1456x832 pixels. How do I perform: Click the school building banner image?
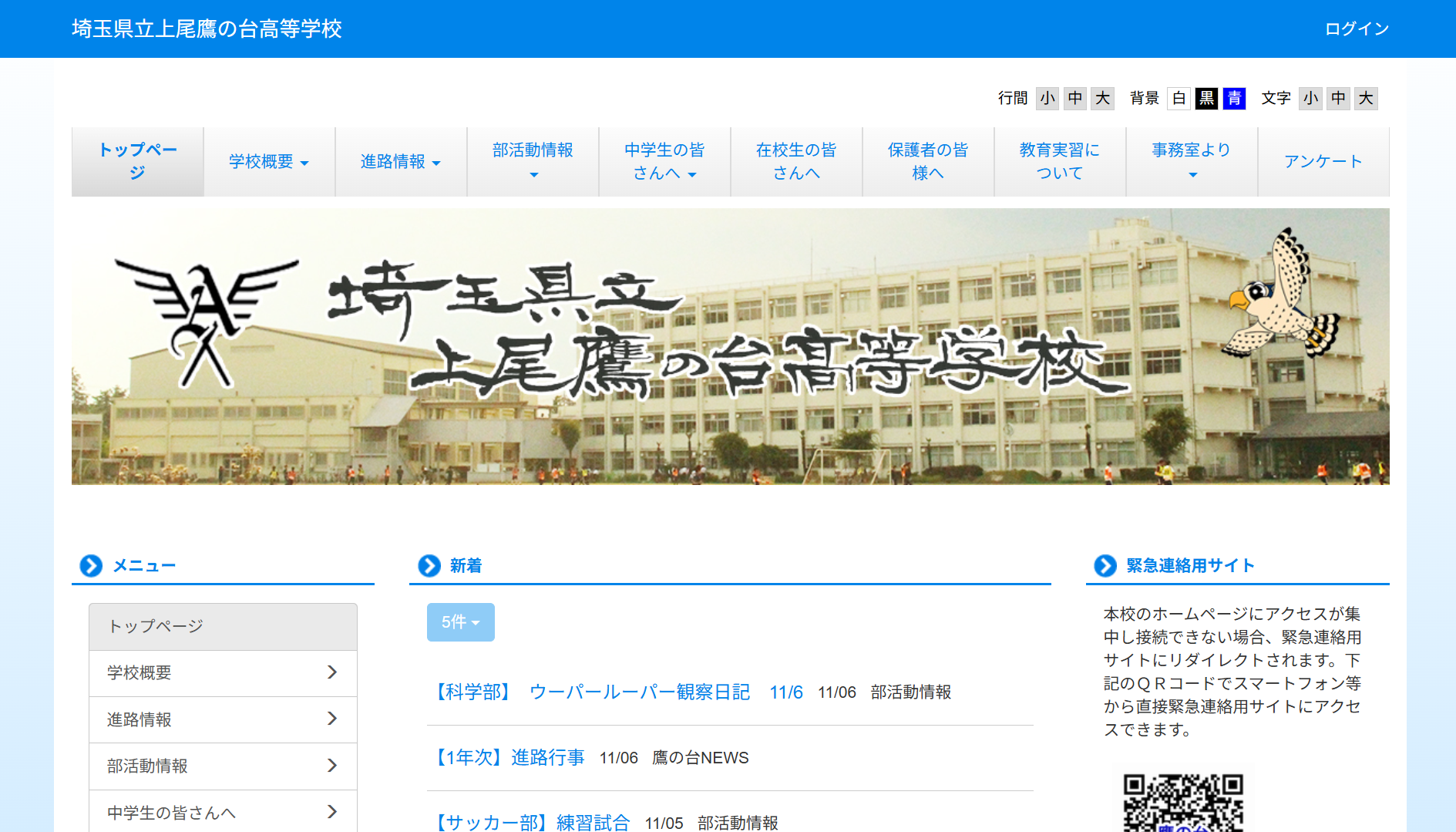tap(730, 346)
